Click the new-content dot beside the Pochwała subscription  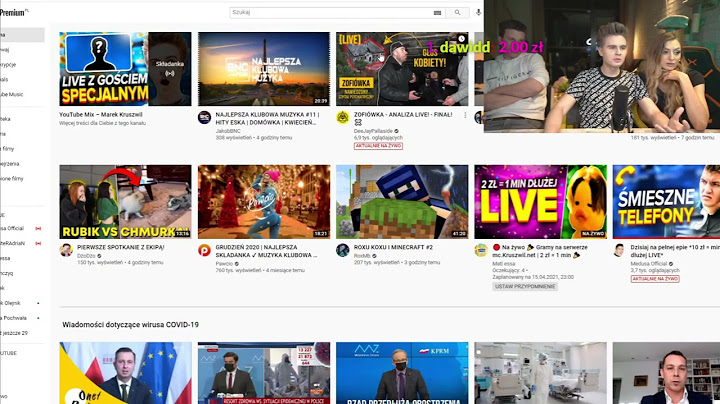38,318
